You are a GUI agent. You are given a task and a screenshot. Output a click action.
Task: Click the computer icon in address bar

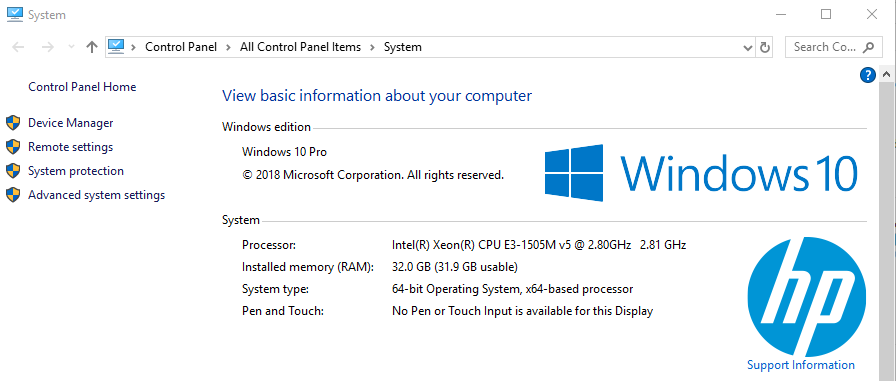tap(116, 47)
